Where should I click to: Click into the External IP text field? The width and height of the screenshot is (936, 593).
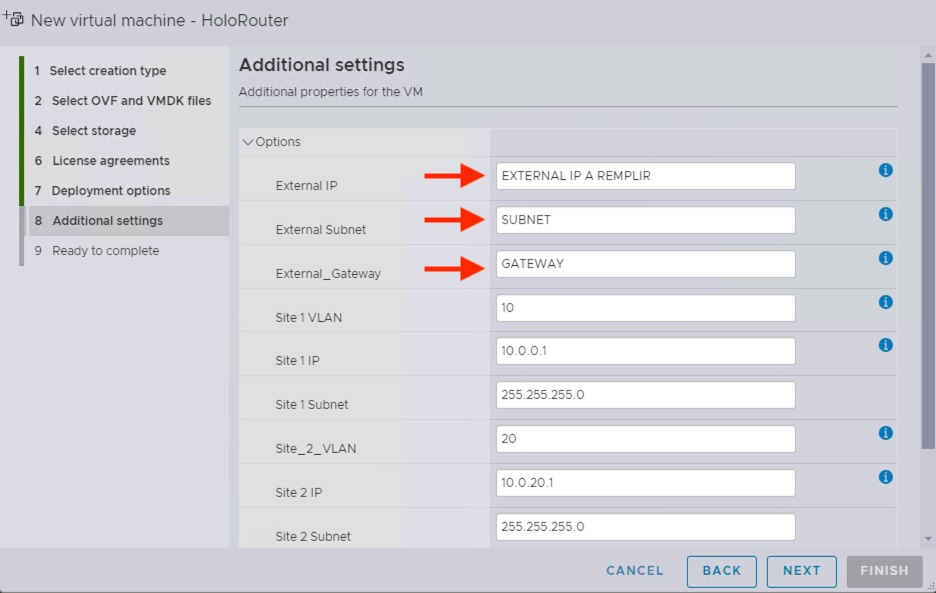[x=645, y=176]
